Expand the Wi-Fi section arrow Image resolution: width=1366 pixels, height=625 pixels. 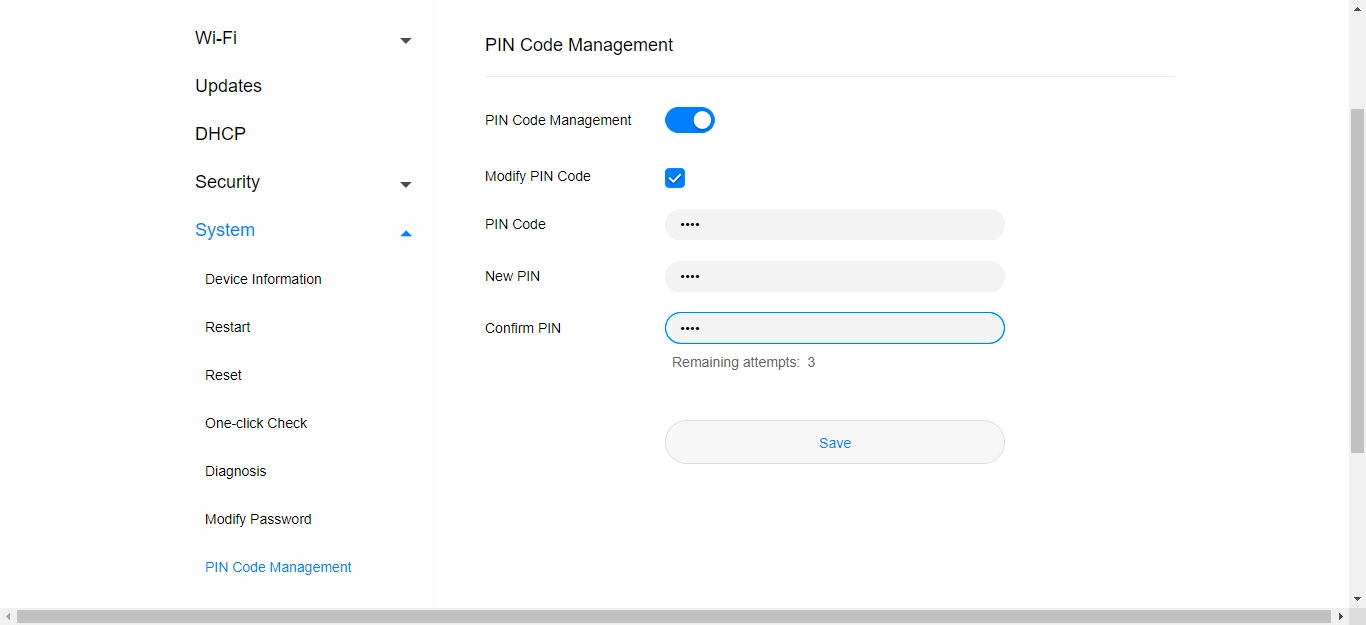405,40
